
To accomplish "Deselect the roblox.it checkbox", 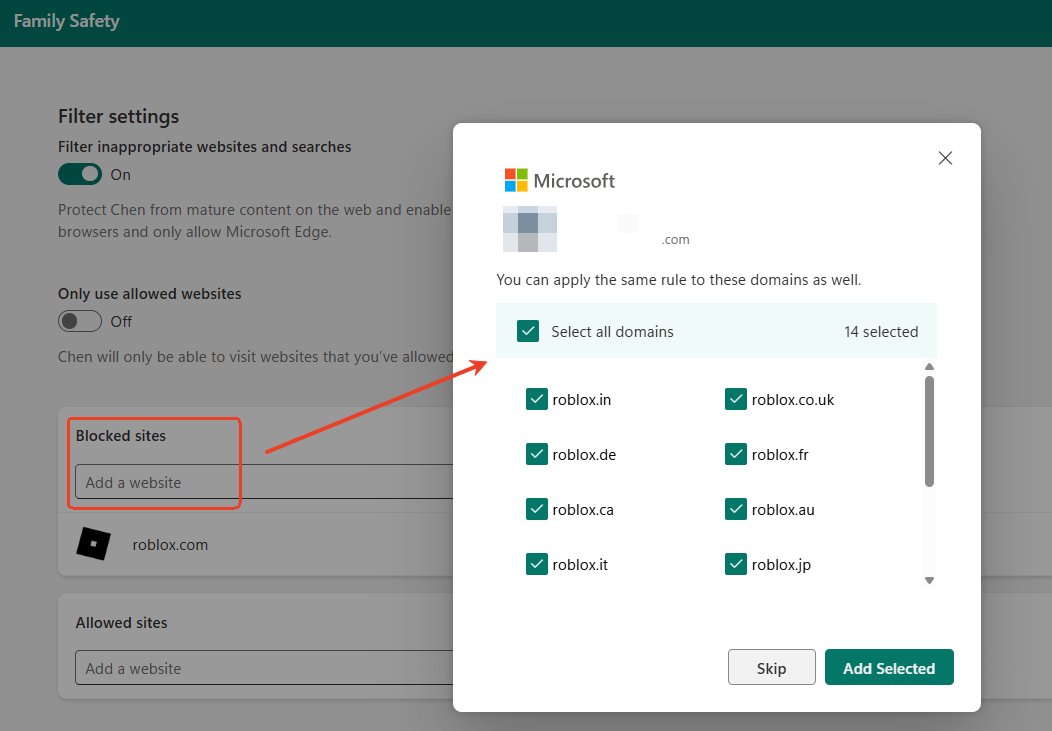I will click(537, 564).
